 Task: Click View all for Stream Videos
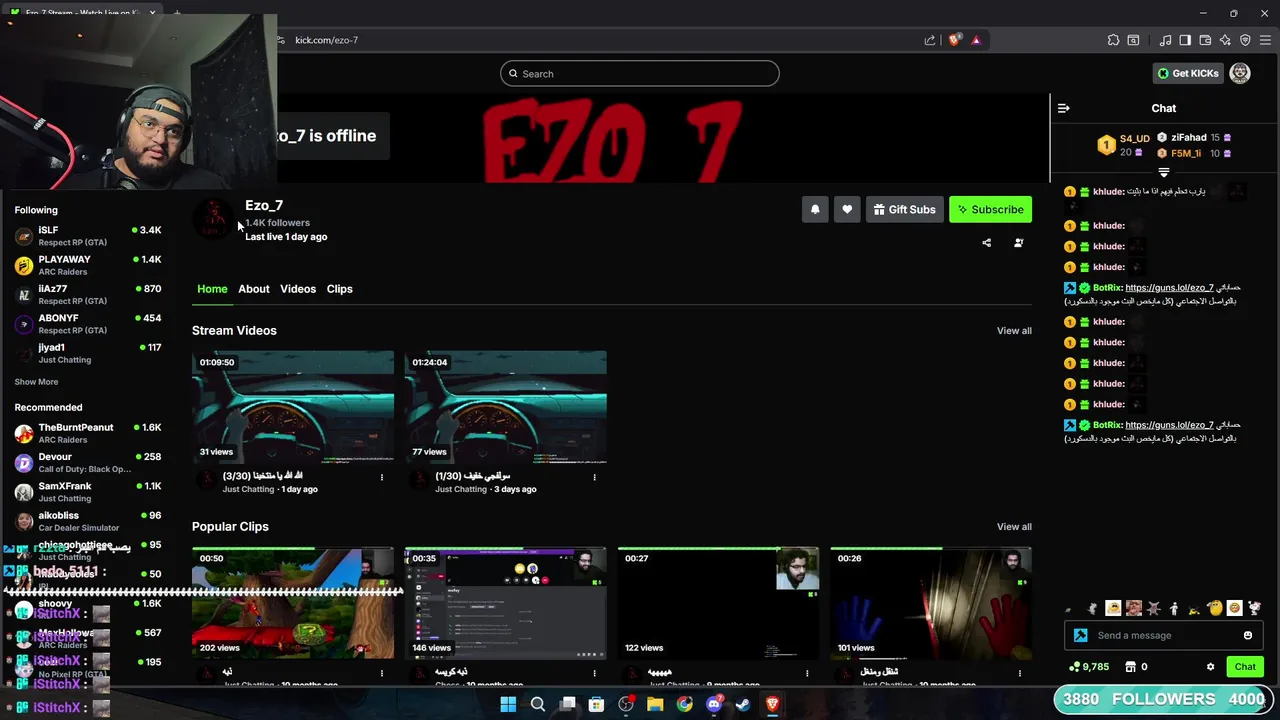pos(1014,331)
